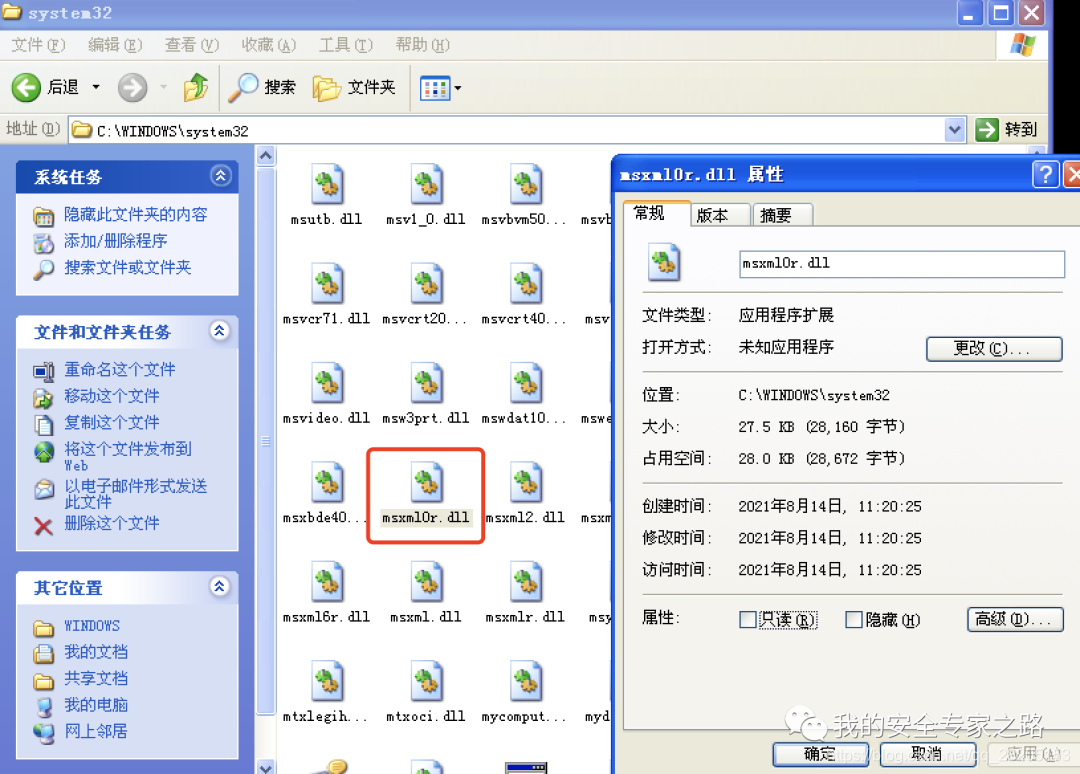
Task: Open the 编辑 menu
Action: [115, 45]
